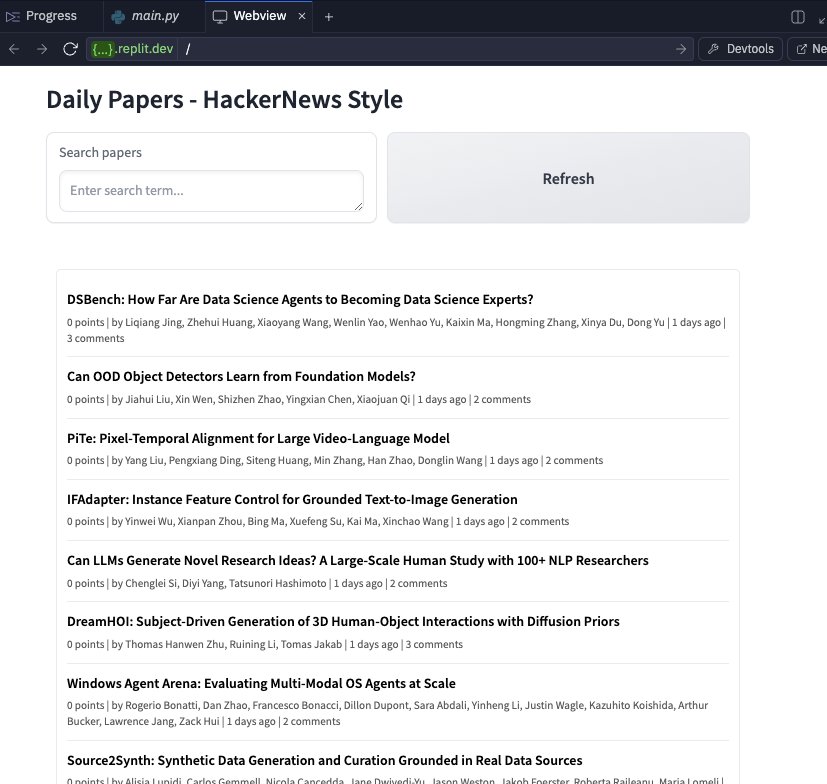The image size is (827, 784).
Task: Reload the webview page
Action: pos(70,49)
